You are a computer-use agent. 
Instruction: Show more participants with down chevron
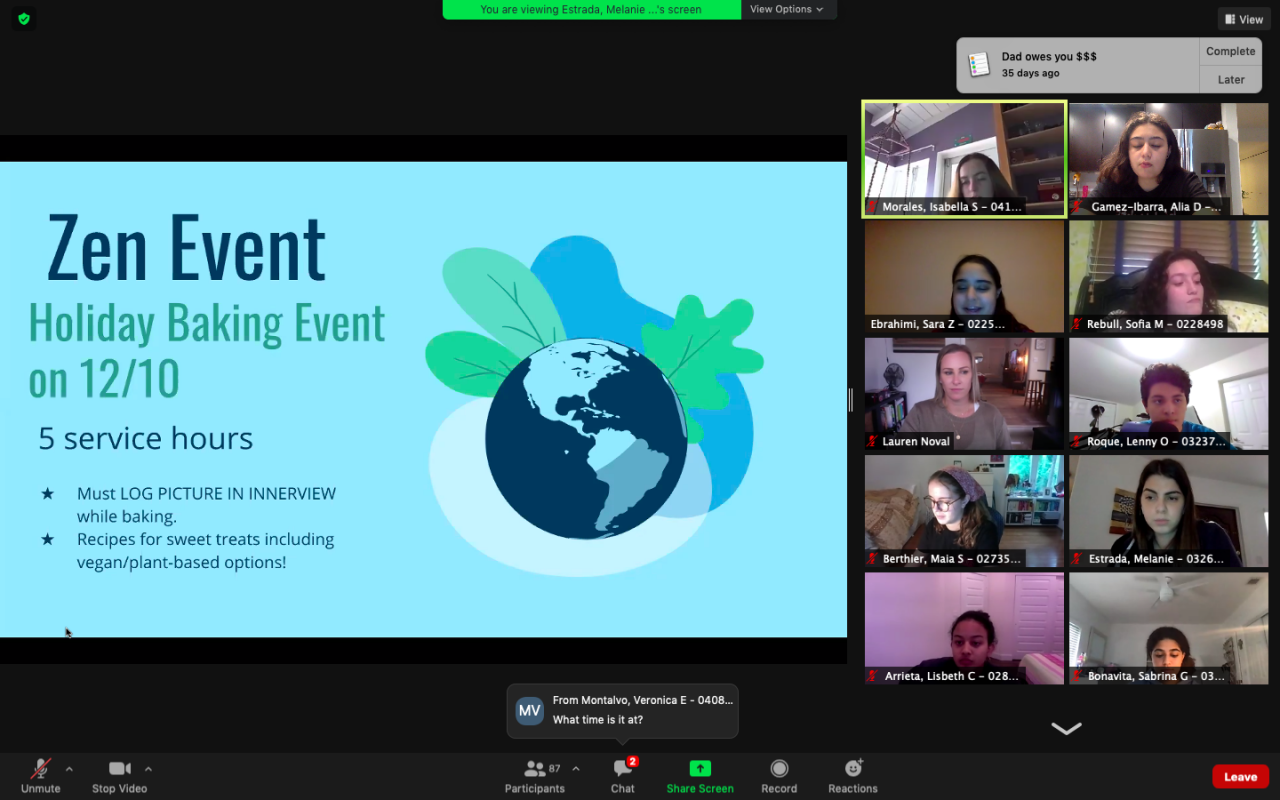(x=1066, y=729)
